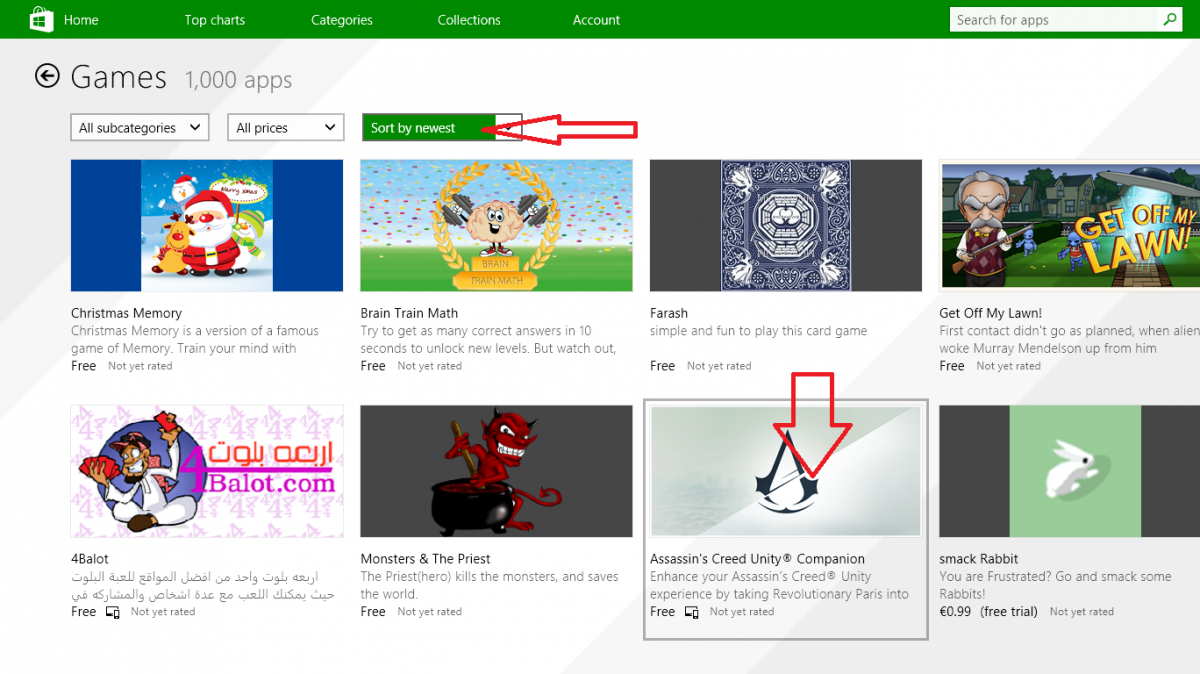The image size is (1200, 674).
Task: Click 'First contact didn't go as planned' text
Action: (x=1069, y=340)
